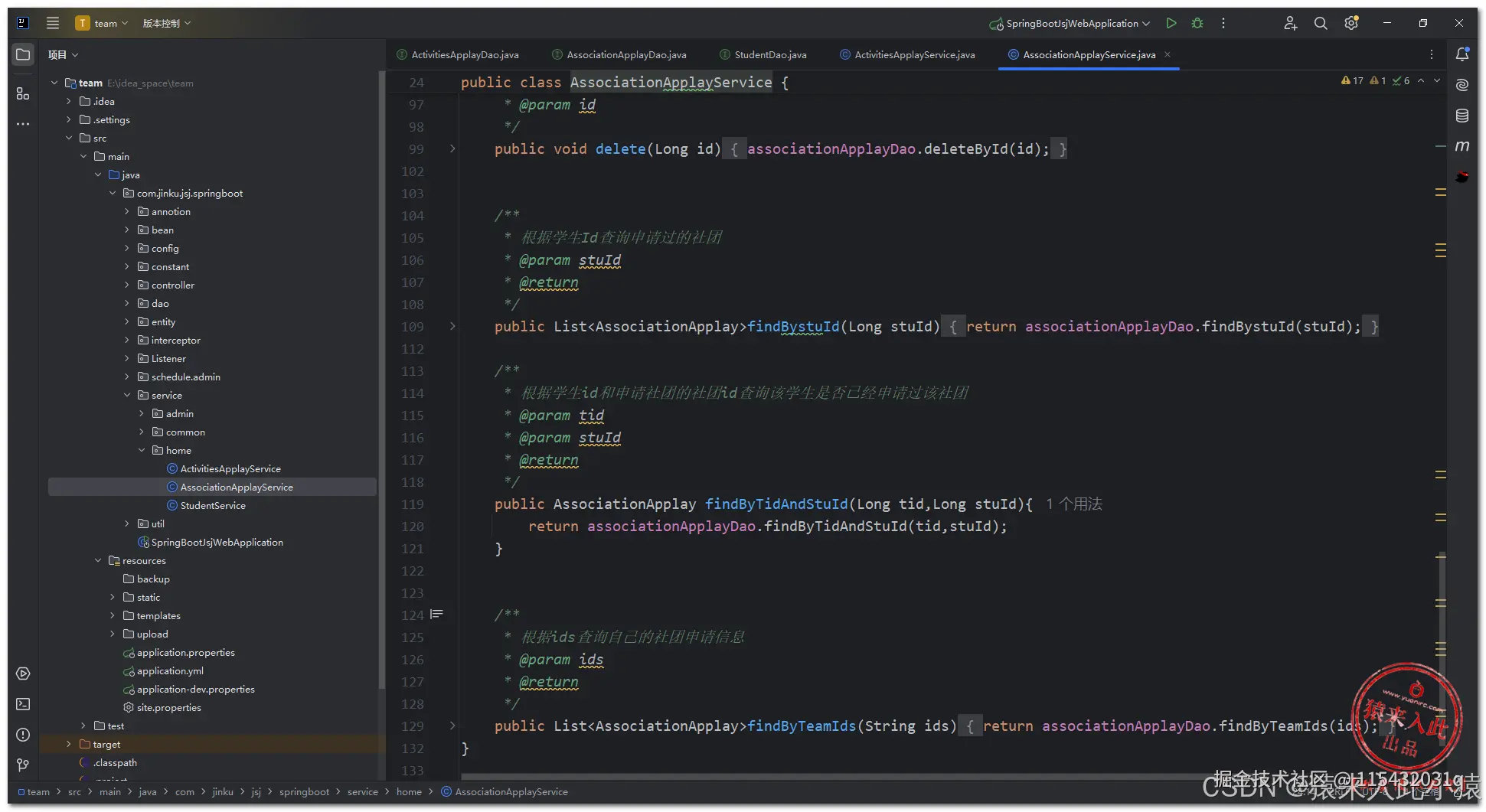Open the main hamburger menu
The width and height of the screenshot is (1486, 812).
tap(53, 23)
